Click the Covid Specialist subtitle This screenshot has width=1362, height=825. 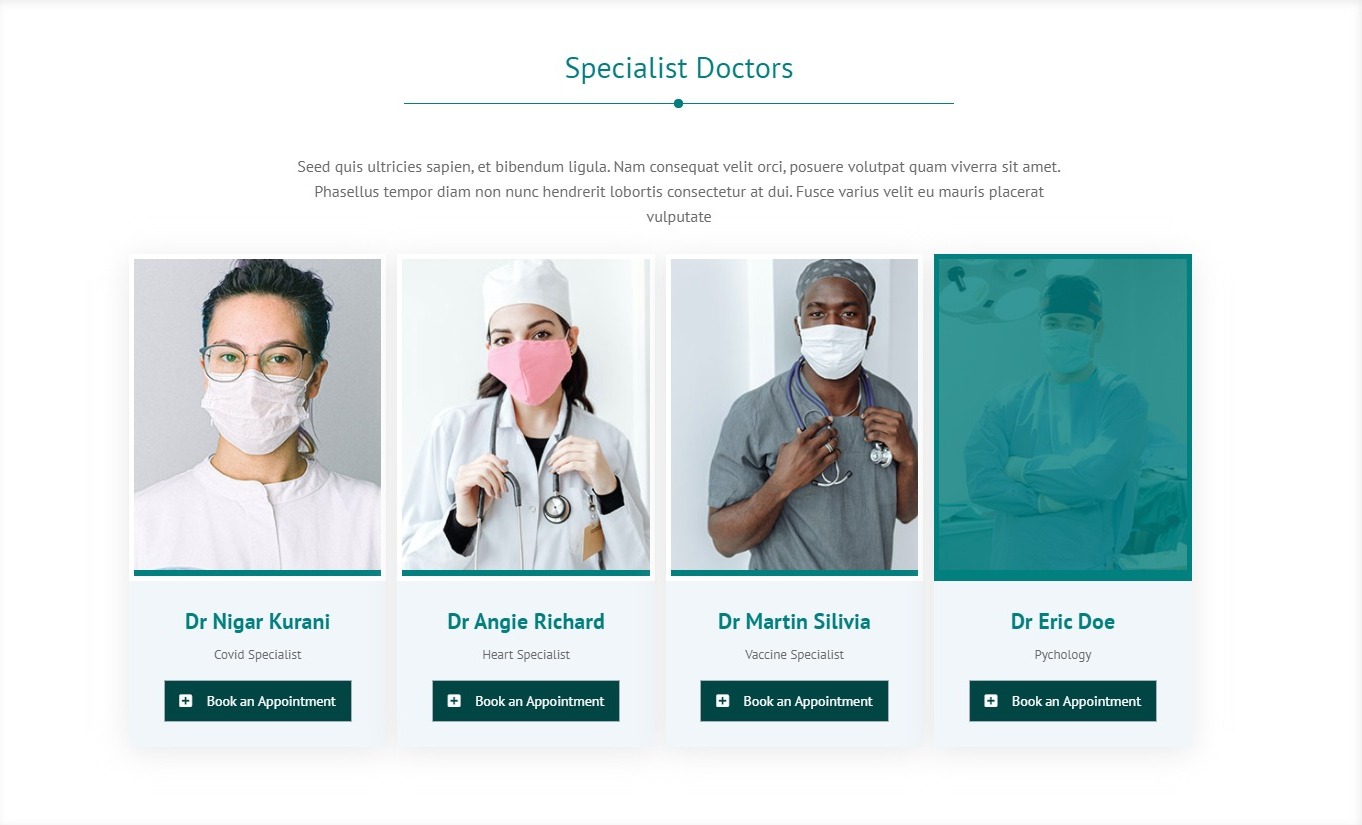point(257,655)
